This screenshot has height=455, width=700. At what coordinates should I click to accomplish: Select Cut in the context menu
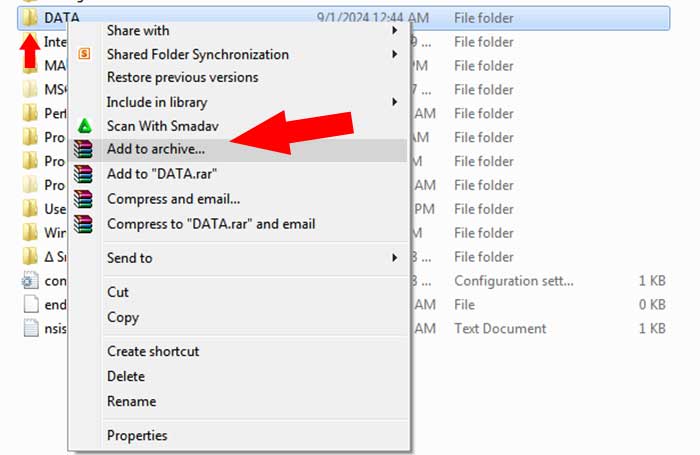118,292
